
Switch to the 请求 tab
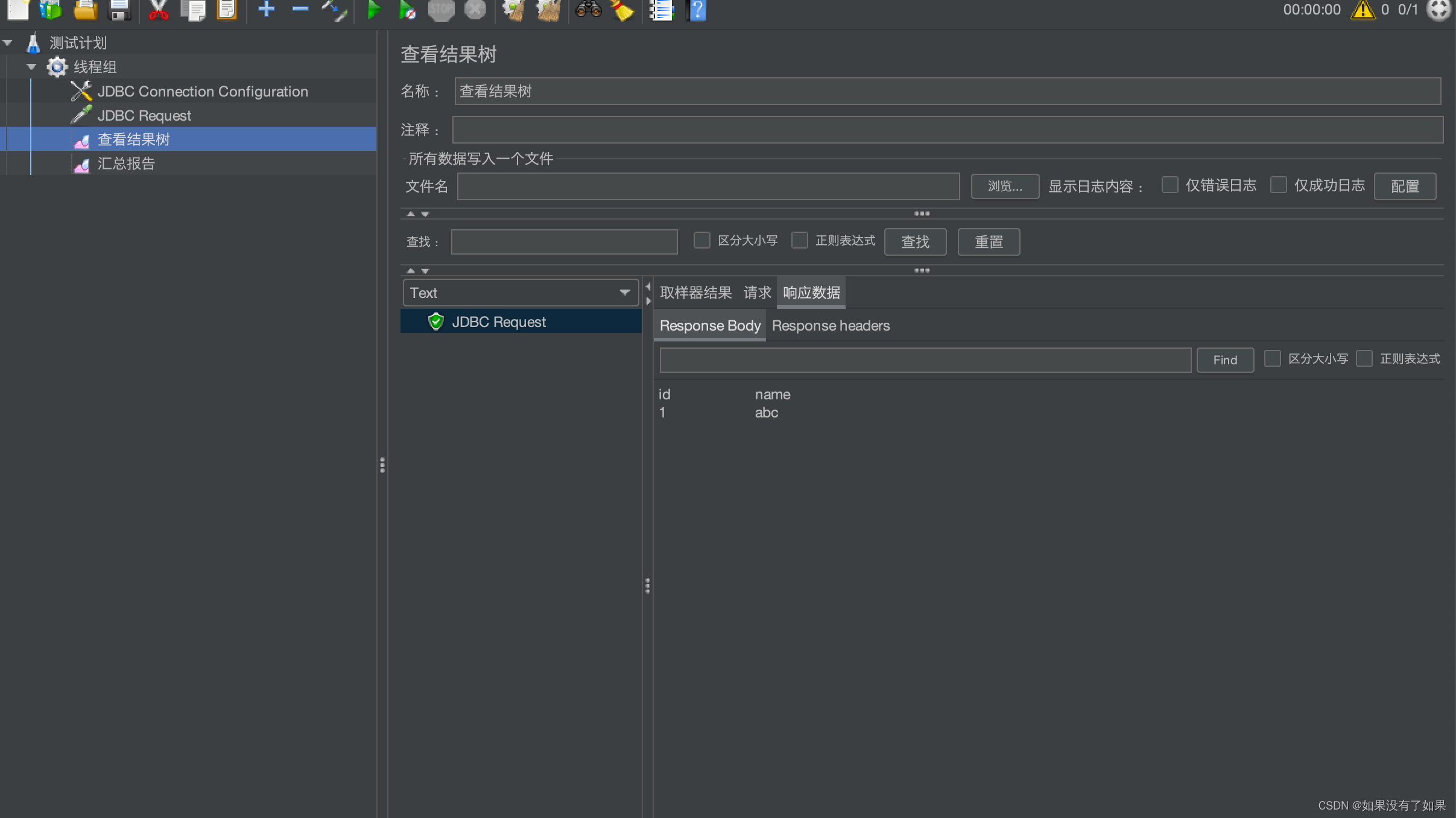(756, 292)
